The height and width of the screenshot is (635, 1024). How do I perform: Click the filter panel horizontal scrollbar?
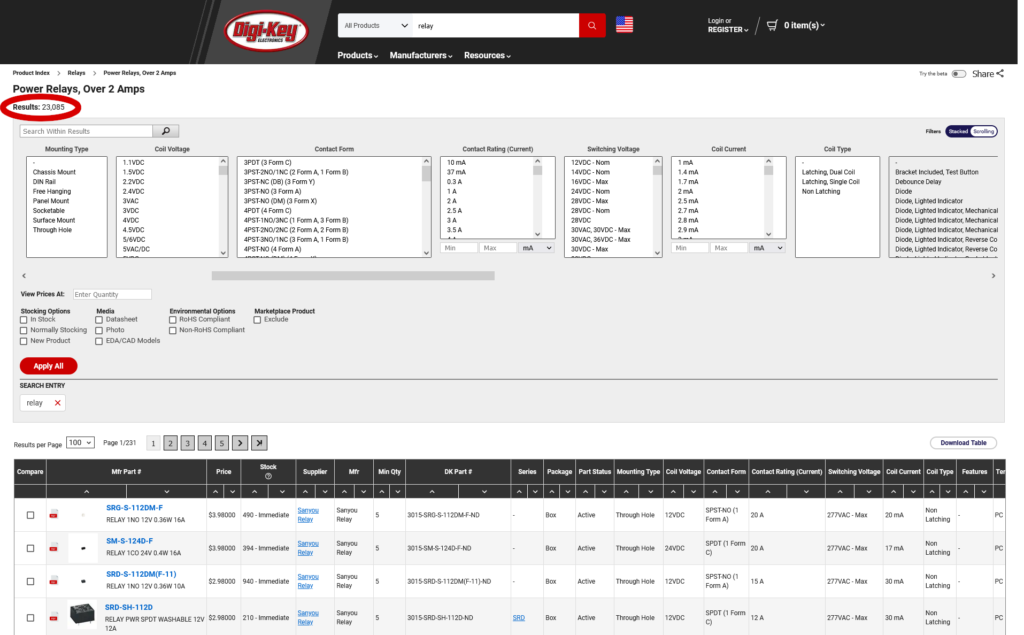tap(353, 276)
